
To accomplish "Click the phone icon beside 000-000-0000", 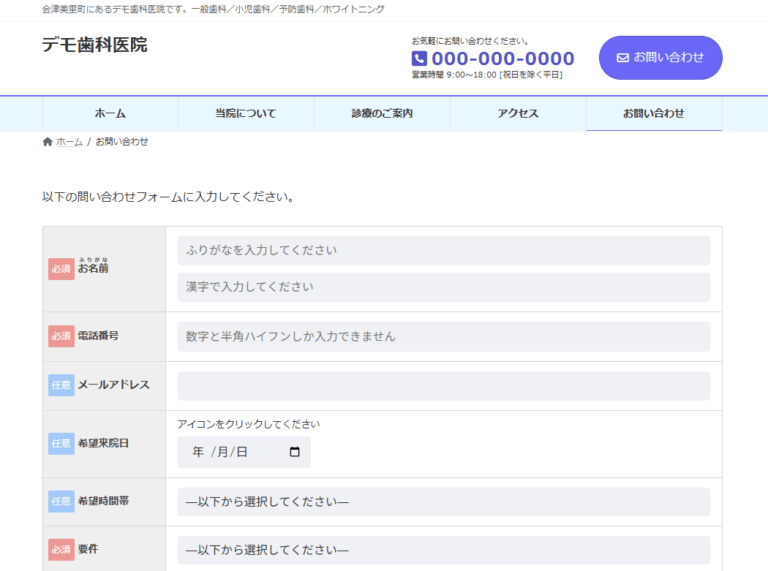I will 419,59.
